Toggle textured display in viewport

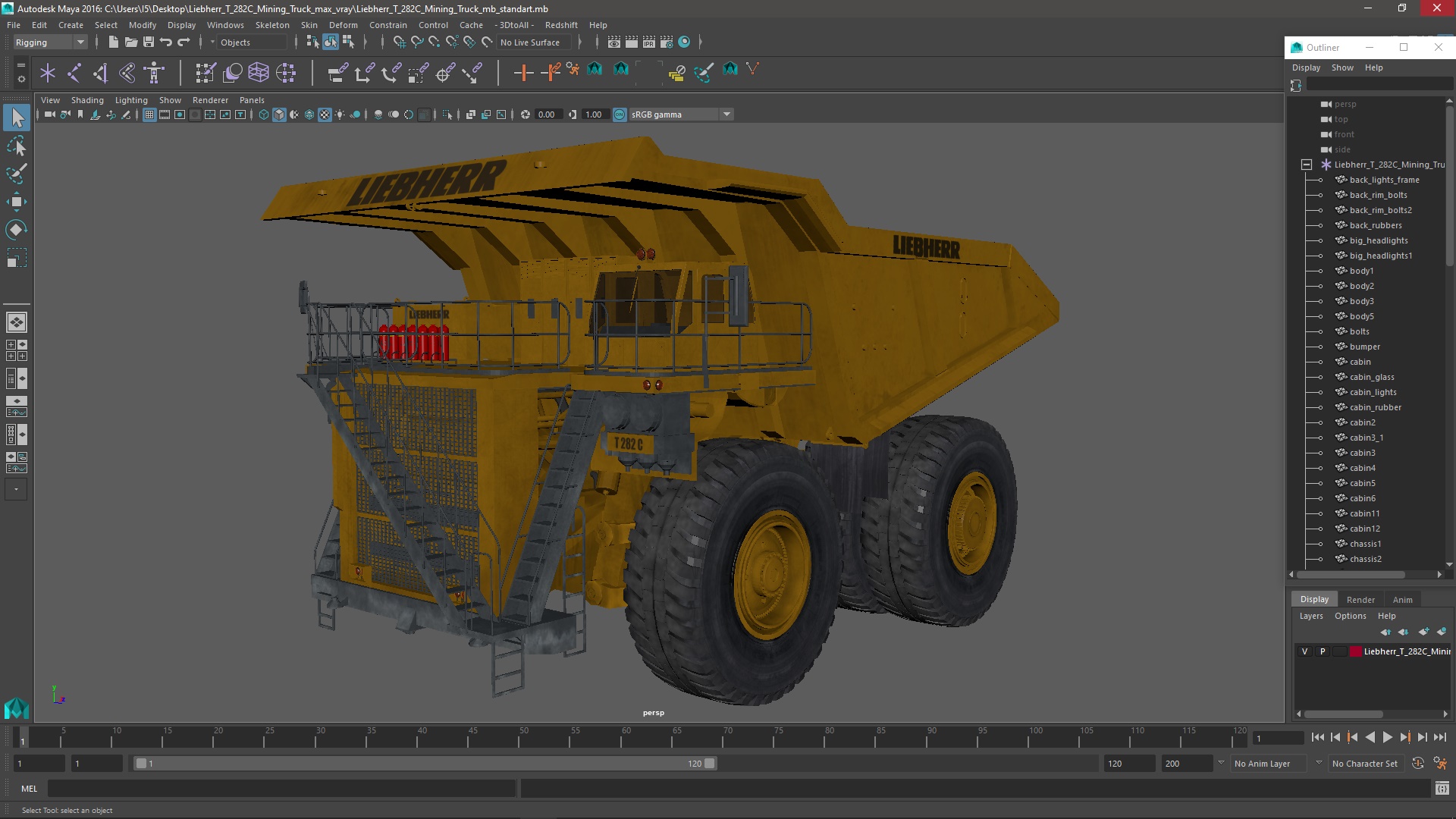point(325,115)
